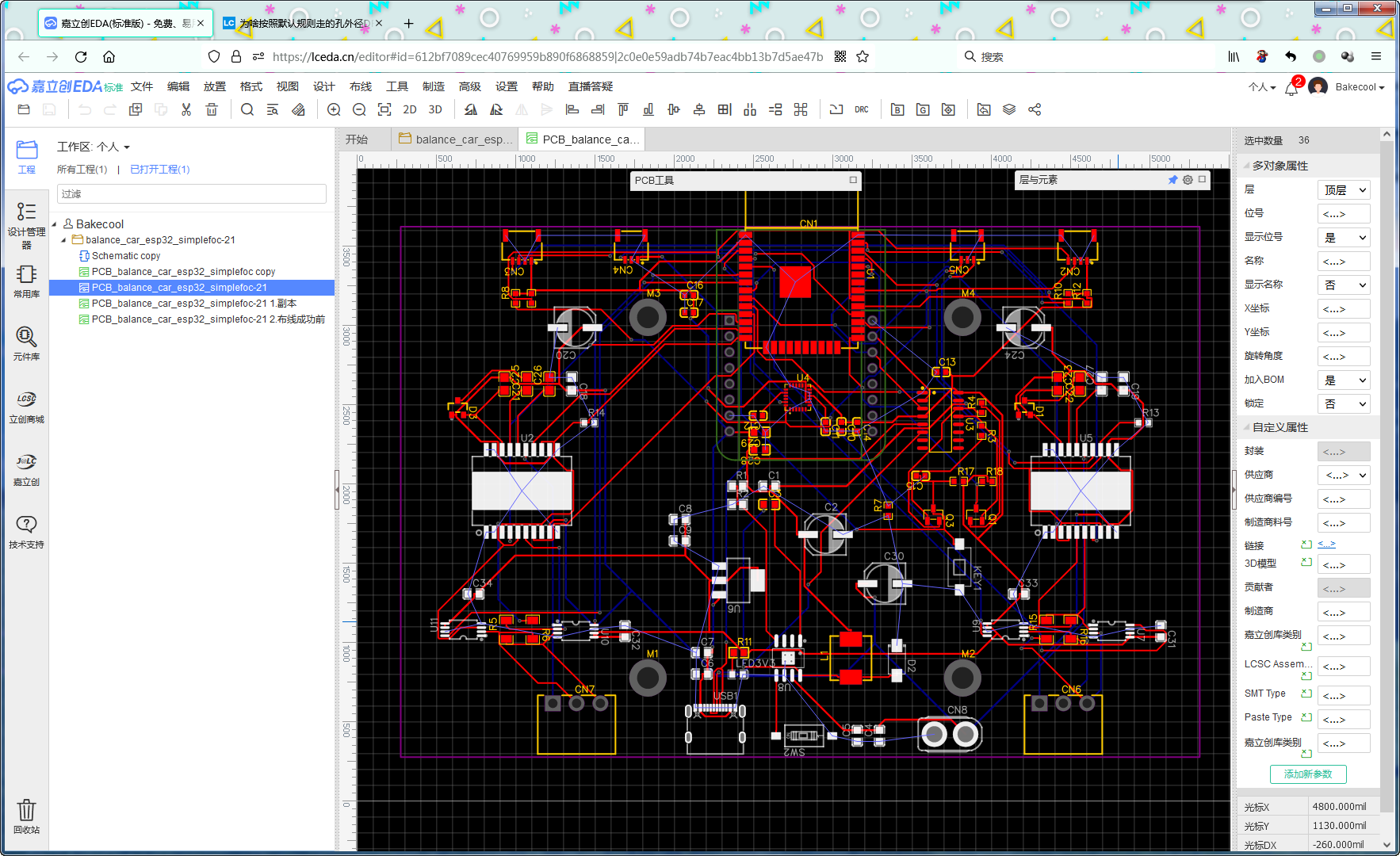
Task: Click the 位号 input field
Action: click(1344, 214)
